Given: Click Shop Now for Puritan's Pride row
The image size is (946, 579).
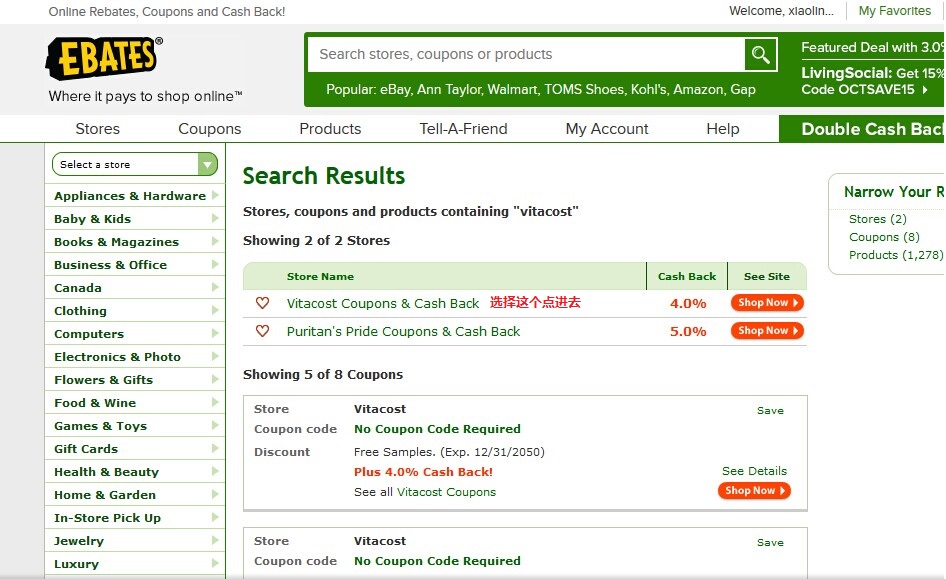Looking at the screenshot, I should pos(767,331).
